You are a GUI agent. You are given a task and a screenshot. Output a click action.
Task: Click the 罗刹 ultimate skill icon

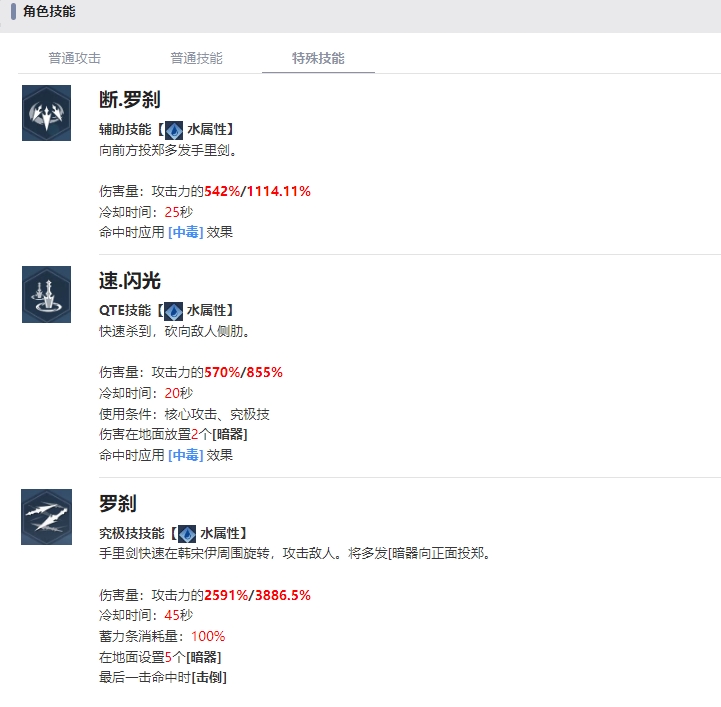[46, 517]
